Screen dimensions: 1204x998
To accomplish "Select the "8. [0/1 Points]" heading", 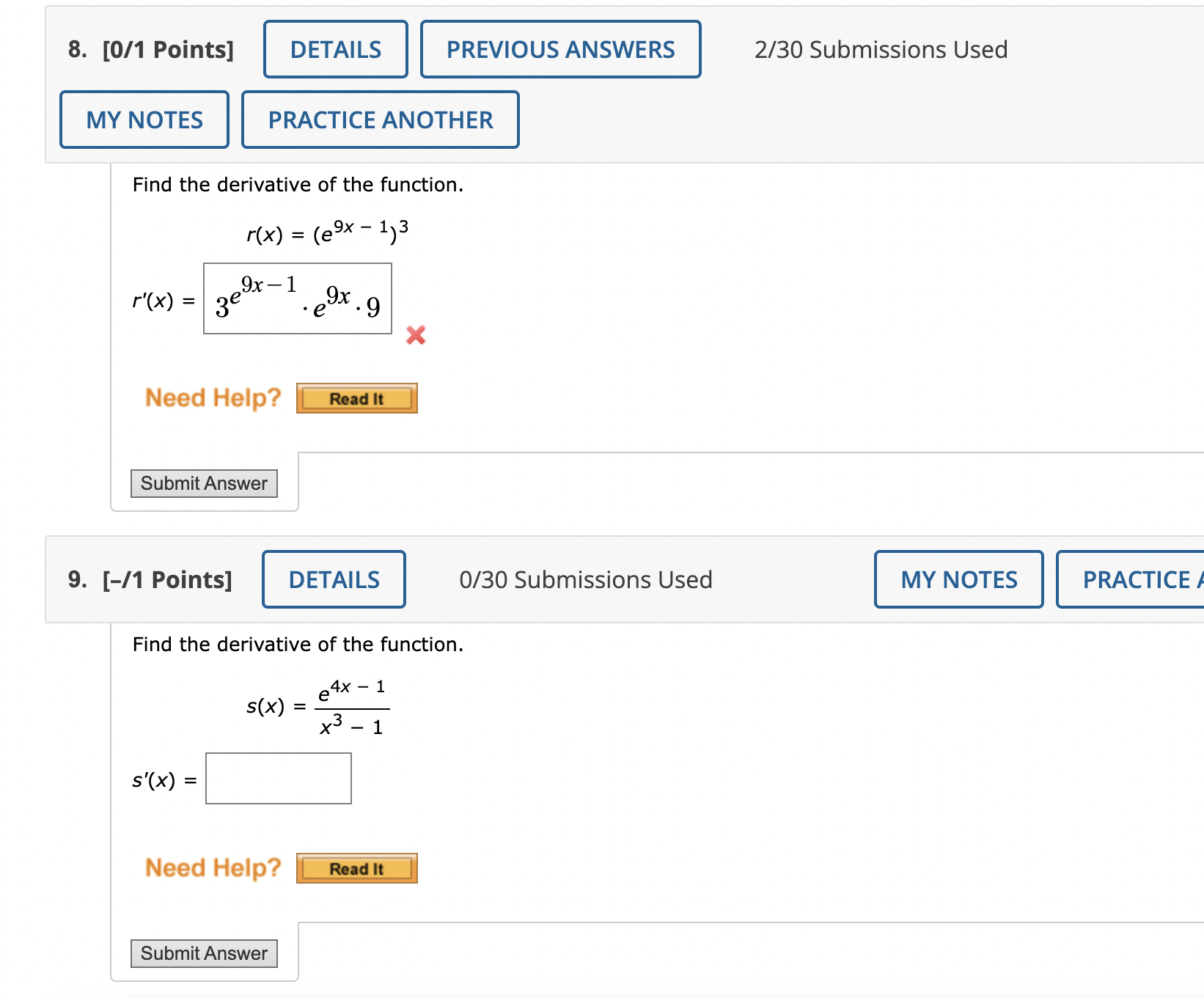I will 151,49.
